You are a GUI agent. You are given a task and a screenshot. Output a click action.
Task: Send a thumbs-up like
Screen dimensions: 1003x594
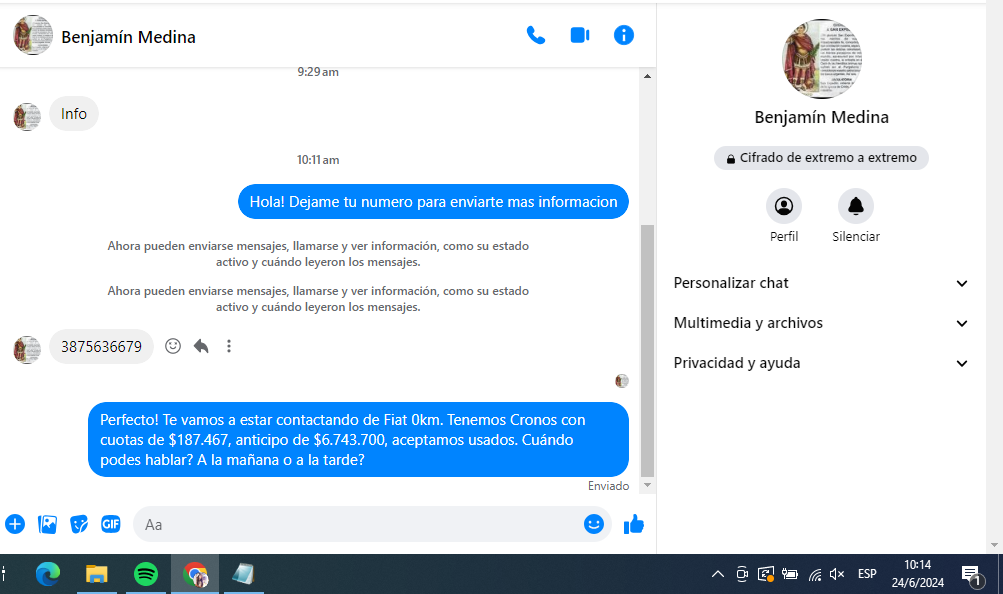point(634,524)
